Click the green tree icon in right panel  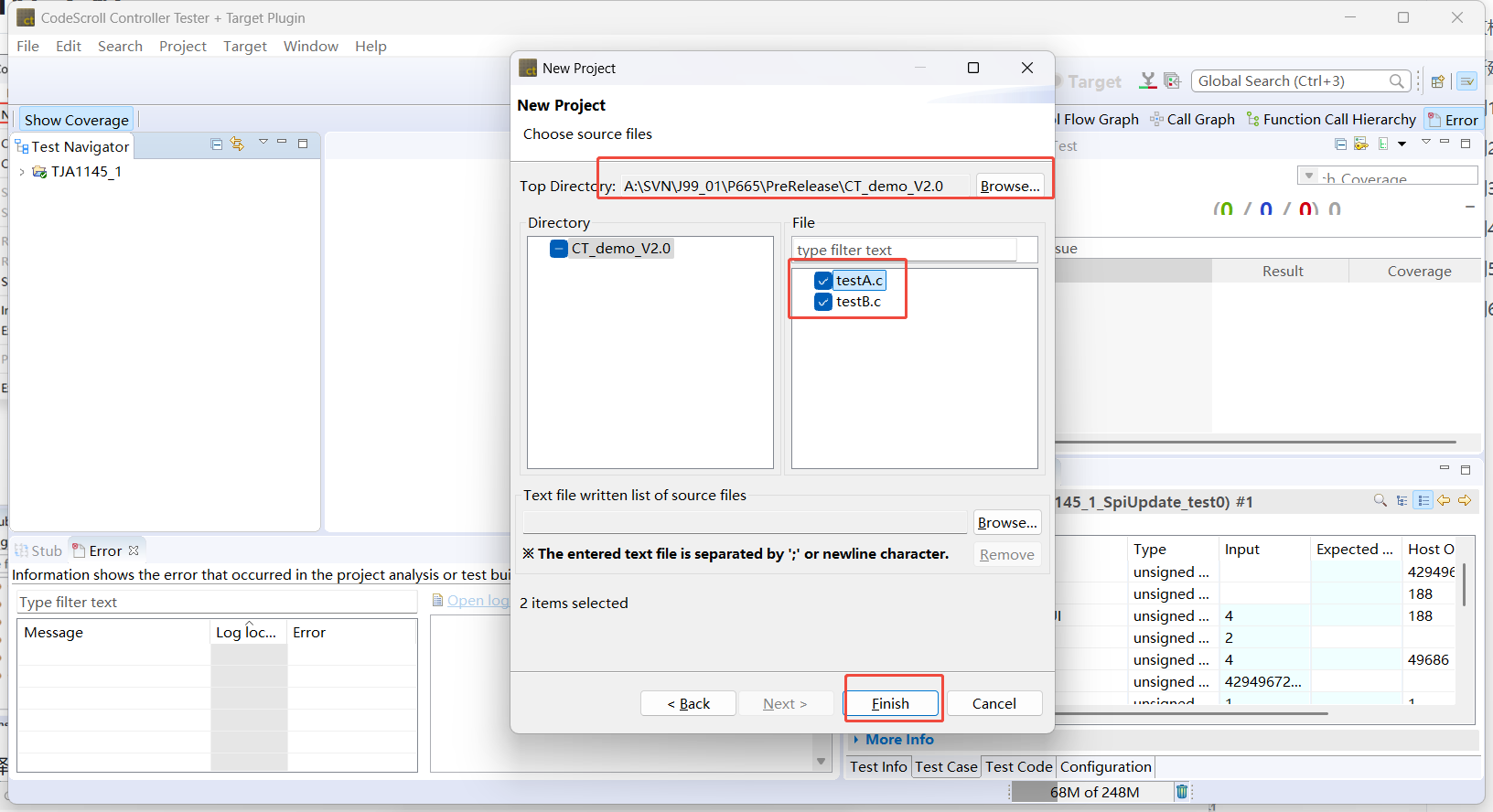coord(1383,144)
